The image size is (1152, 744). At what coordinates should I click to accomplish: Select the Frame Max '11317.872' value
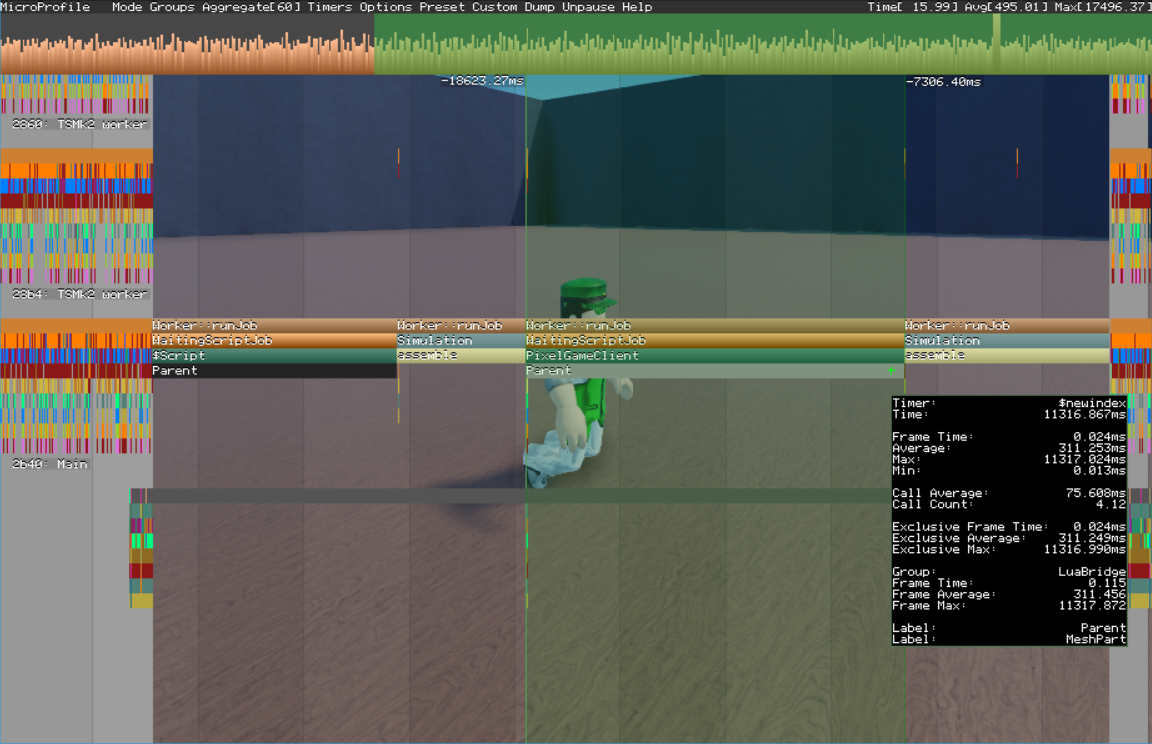pyautogui.click(x=1092, y=606)
